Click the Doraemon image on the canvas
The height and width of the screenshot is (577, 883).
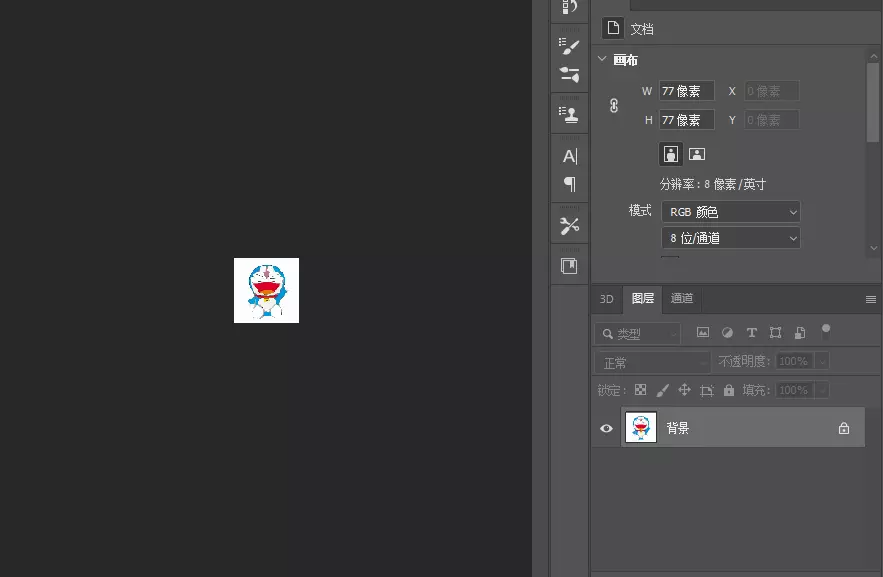point(266,290)
